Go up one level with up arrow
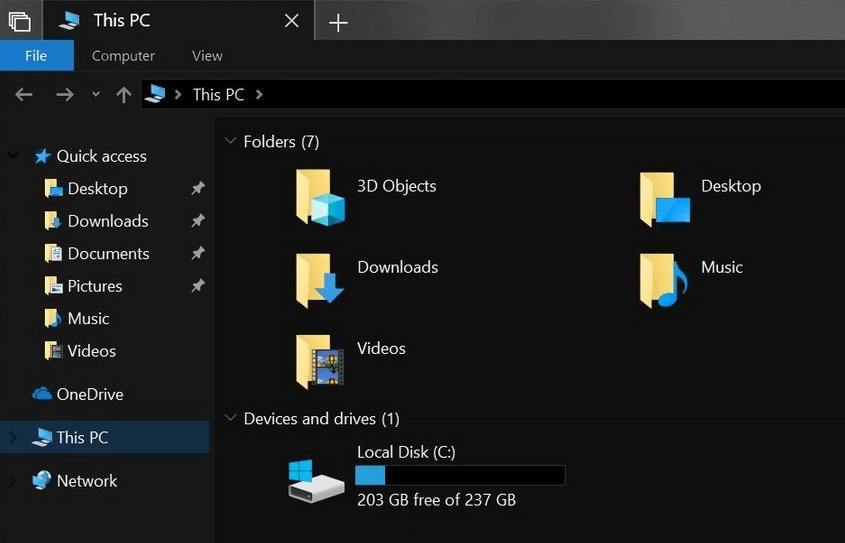This screenshot has height=543, width=845. pos(123,95)
